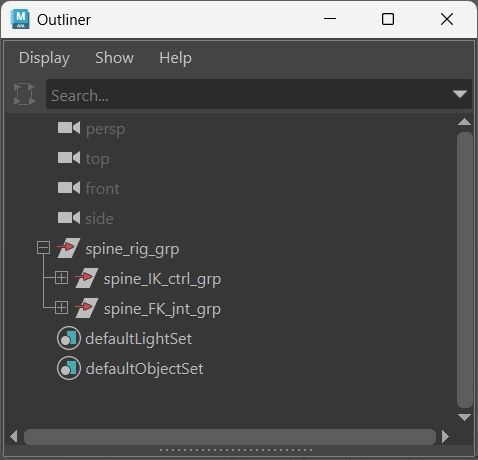Minimize the Outliner window

coord(330,19)
